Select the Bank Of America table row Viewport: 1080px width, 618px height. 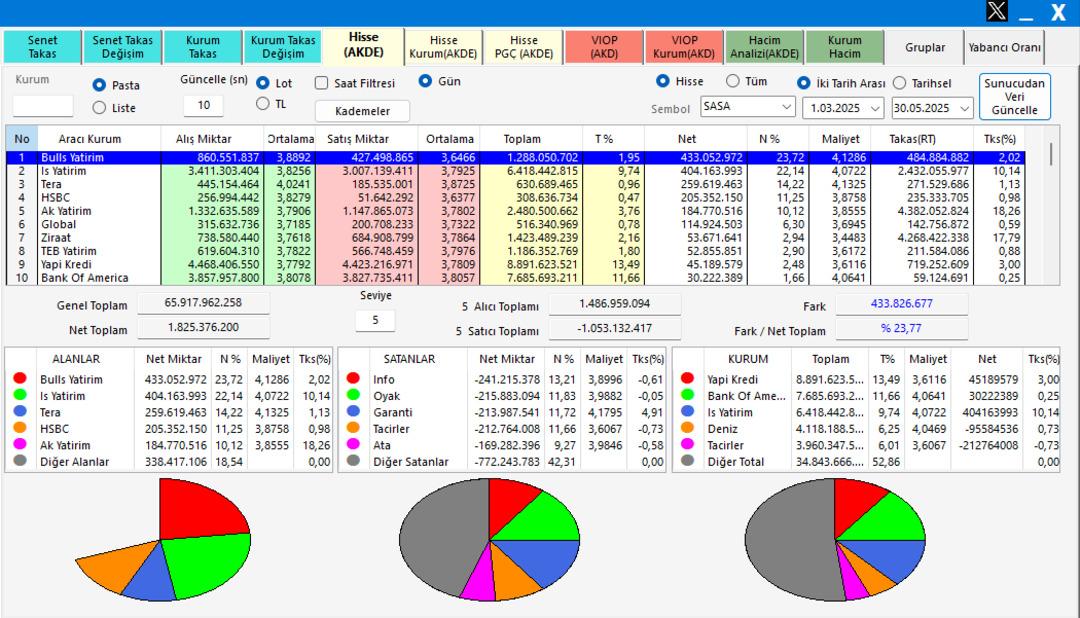coord(515,278)
